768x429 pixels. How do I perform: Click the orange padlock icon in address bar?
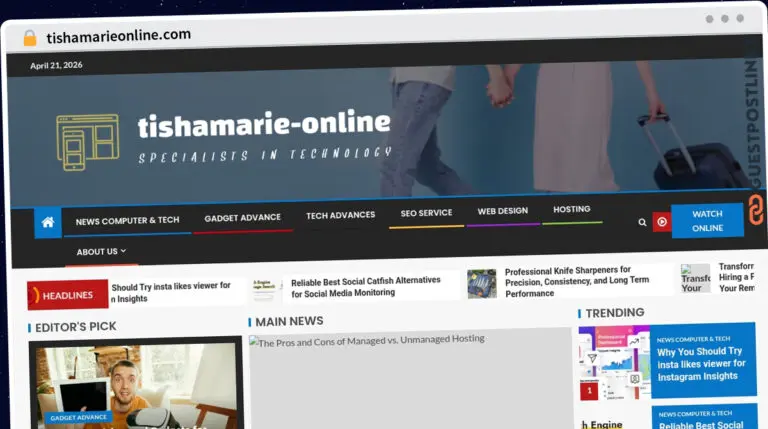(x=30, y=38)
